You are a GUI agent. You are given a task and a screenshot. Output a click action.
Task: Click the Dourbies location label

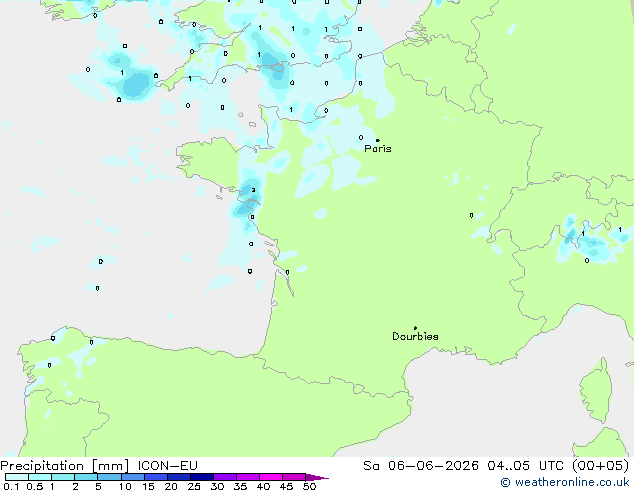point(415,336)
